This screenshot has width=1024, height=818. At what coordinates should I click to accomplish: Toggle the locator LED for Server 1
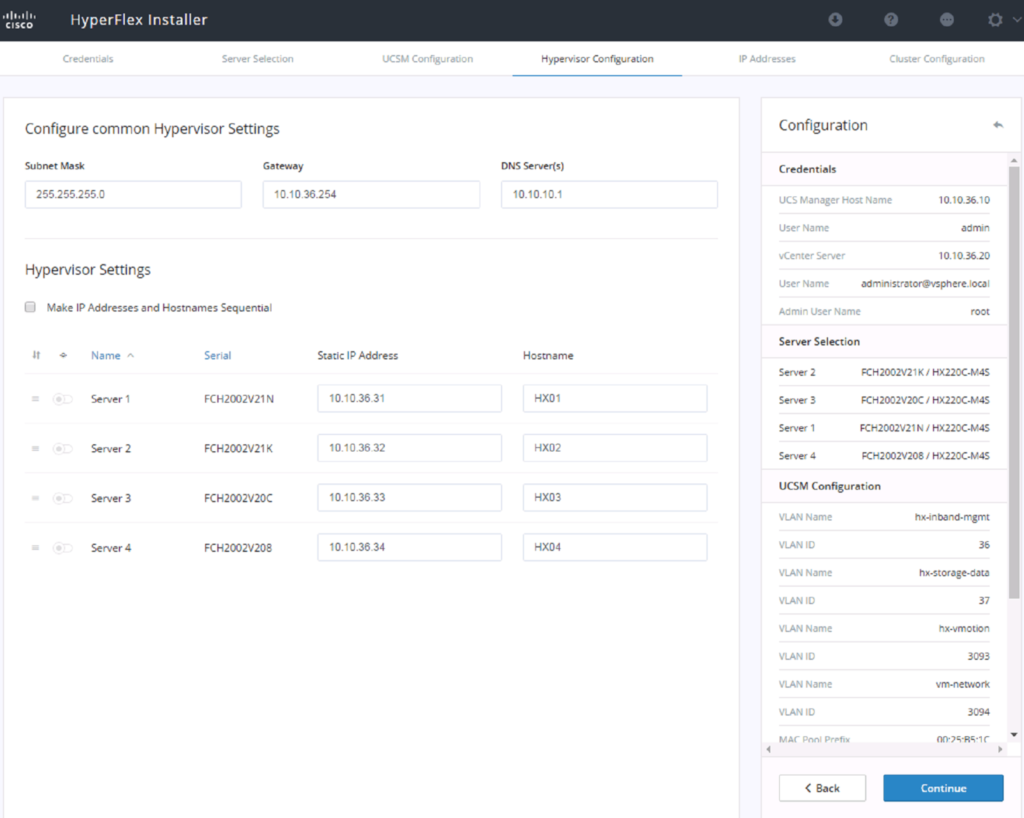click(x=63, y=399)
